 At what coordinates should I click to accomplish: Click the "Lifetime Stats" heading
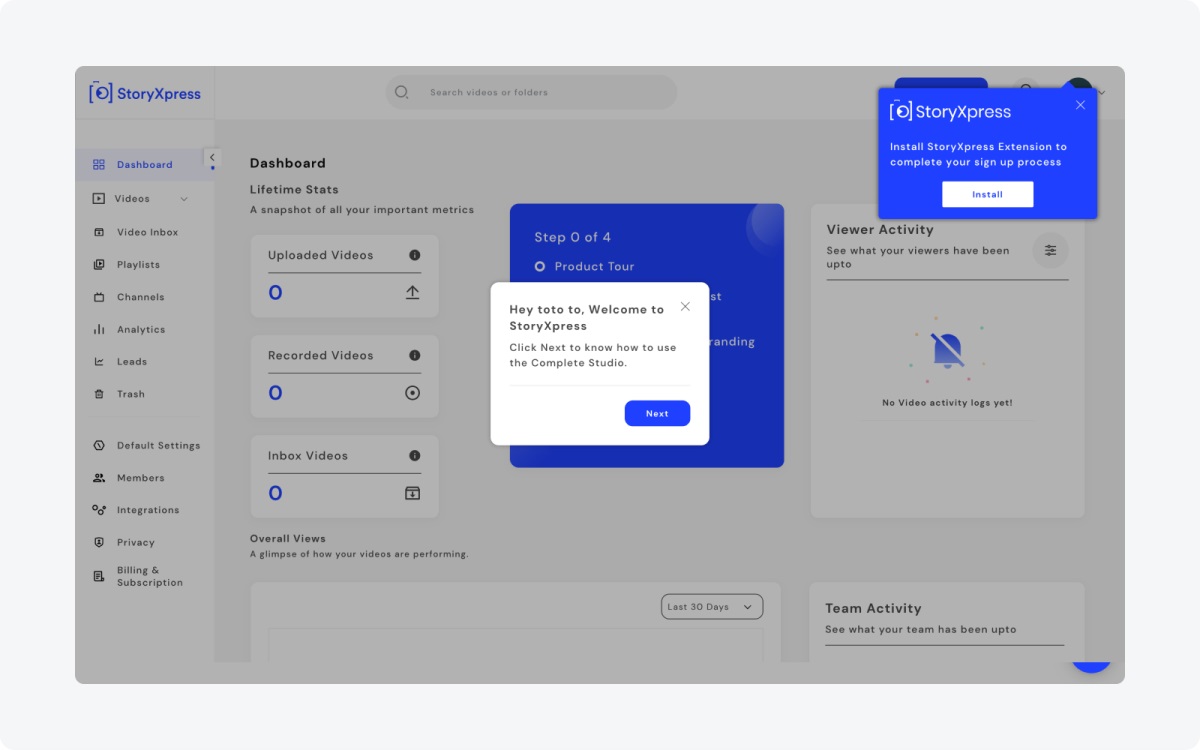294,189
